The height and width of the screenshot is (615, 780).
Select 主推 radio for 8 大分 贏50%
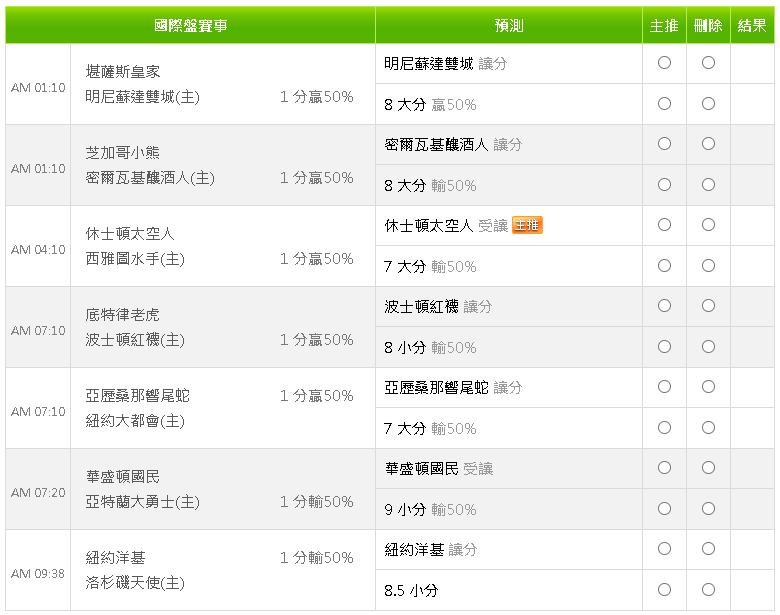664,103
